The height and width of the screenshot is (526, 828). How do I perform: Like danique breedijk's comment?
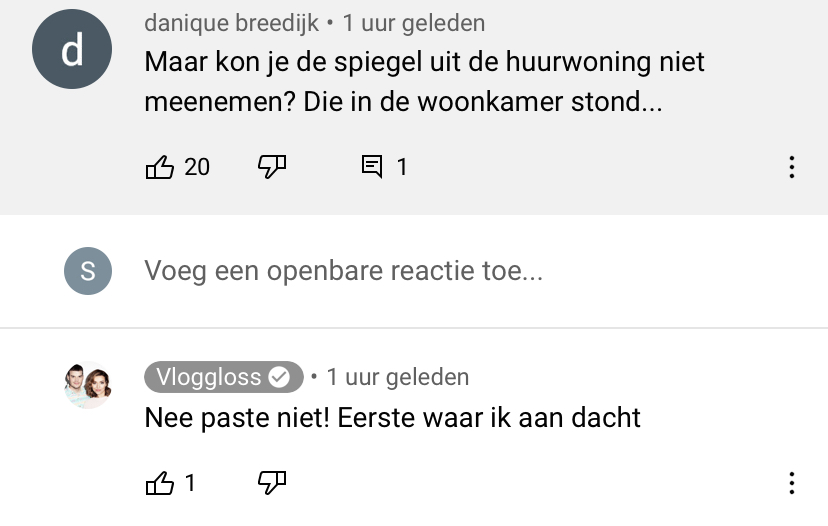(160, 167)
